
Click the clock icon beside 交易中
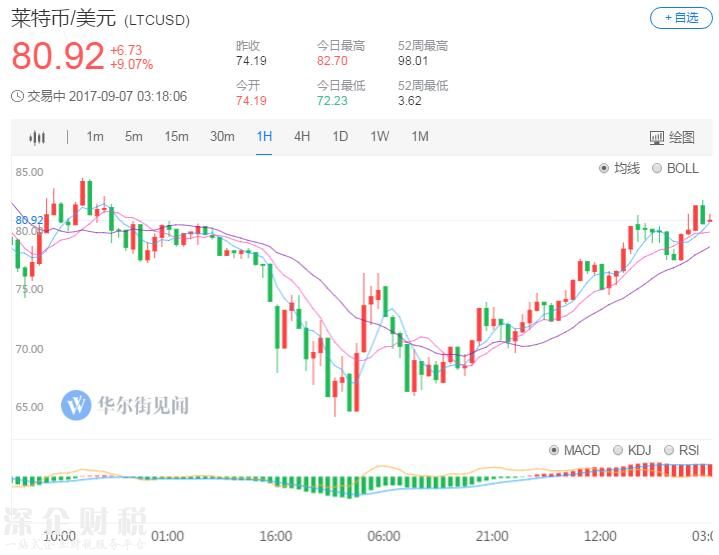click(17, 96)
